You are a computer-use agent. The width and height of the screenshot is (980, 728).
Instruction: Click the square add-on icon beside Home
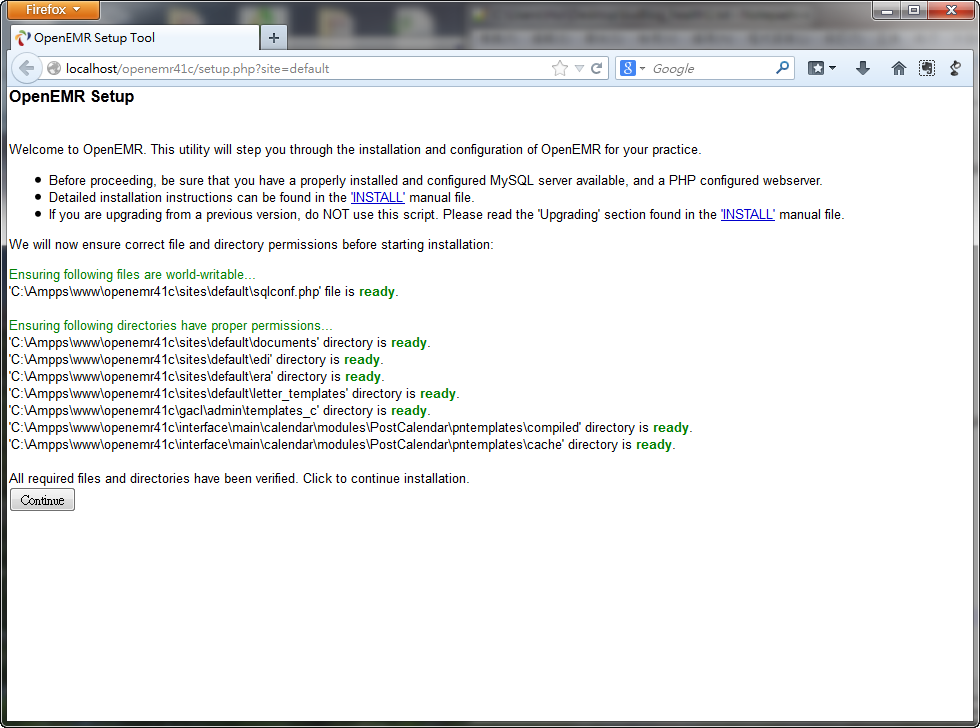point(927,68)
